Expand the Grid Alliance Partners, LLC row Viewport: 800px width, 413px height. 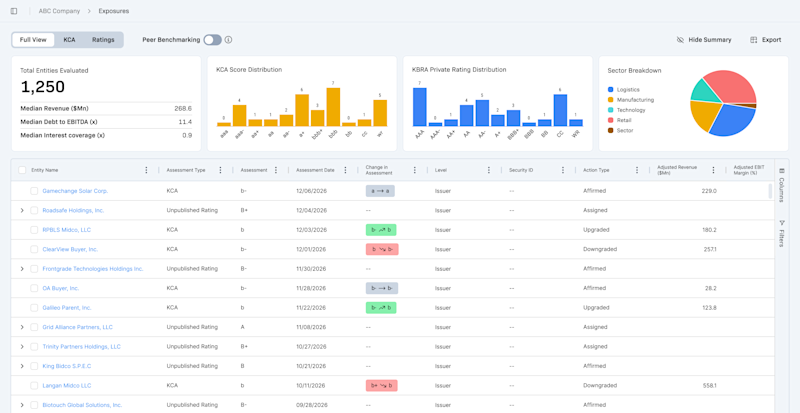(22, 327)
